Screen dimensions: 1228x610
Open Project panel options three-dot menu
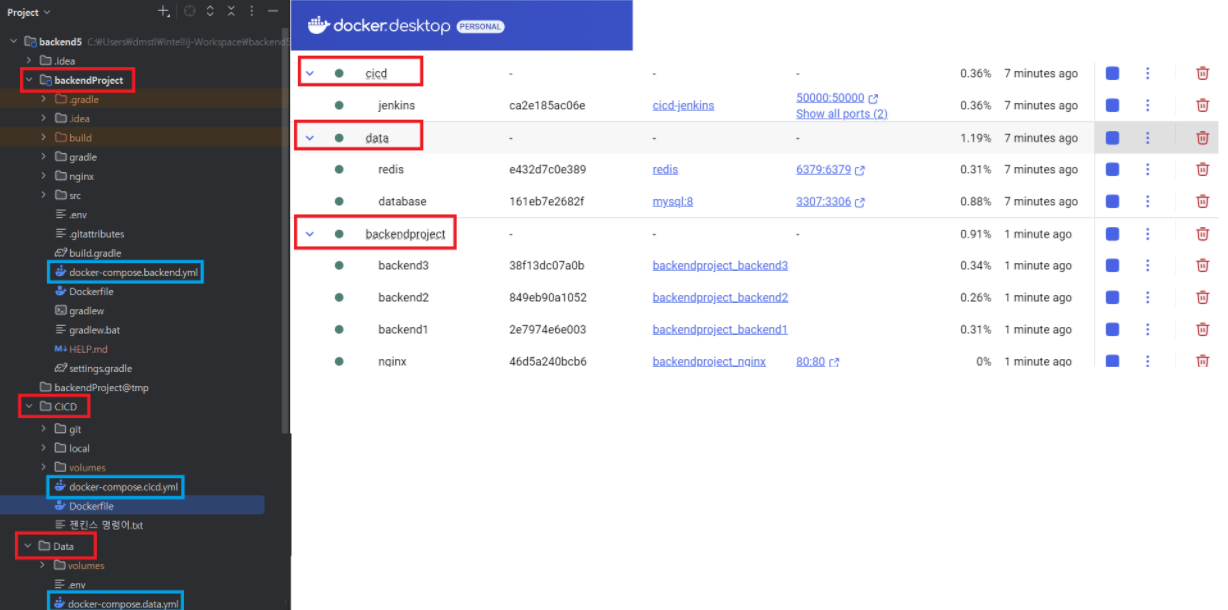tap(252, 11)
